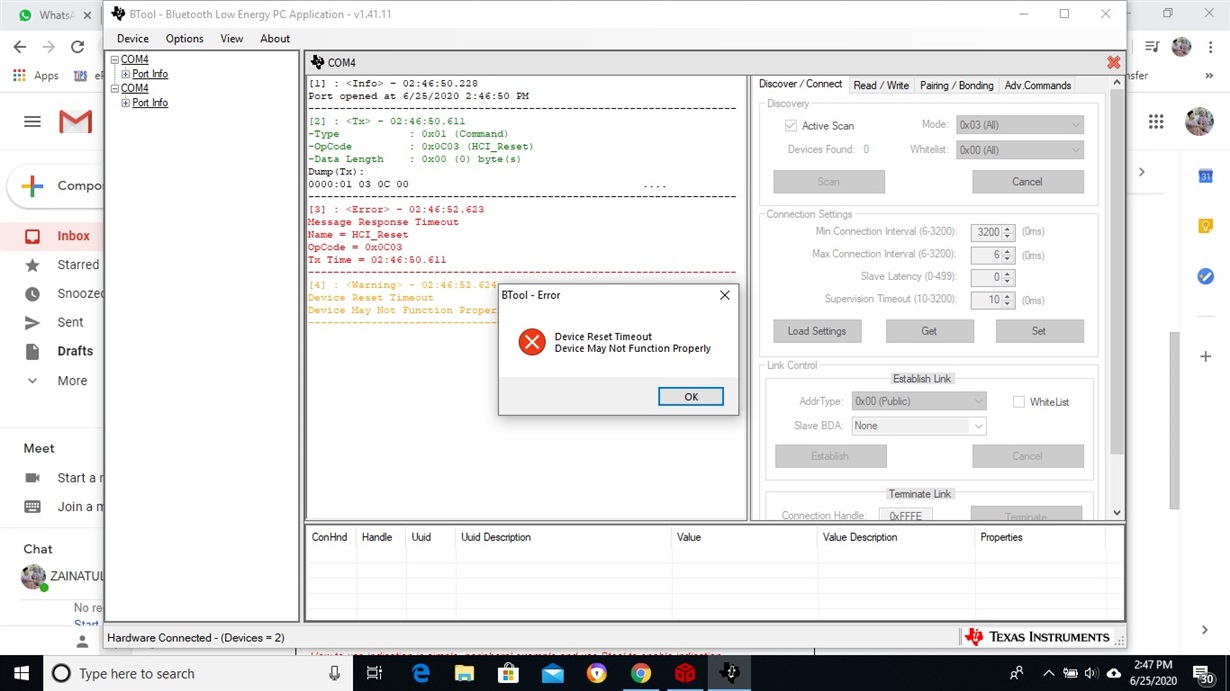
Task: Open Port Info under the second COM4
Action: click(150, 102)
